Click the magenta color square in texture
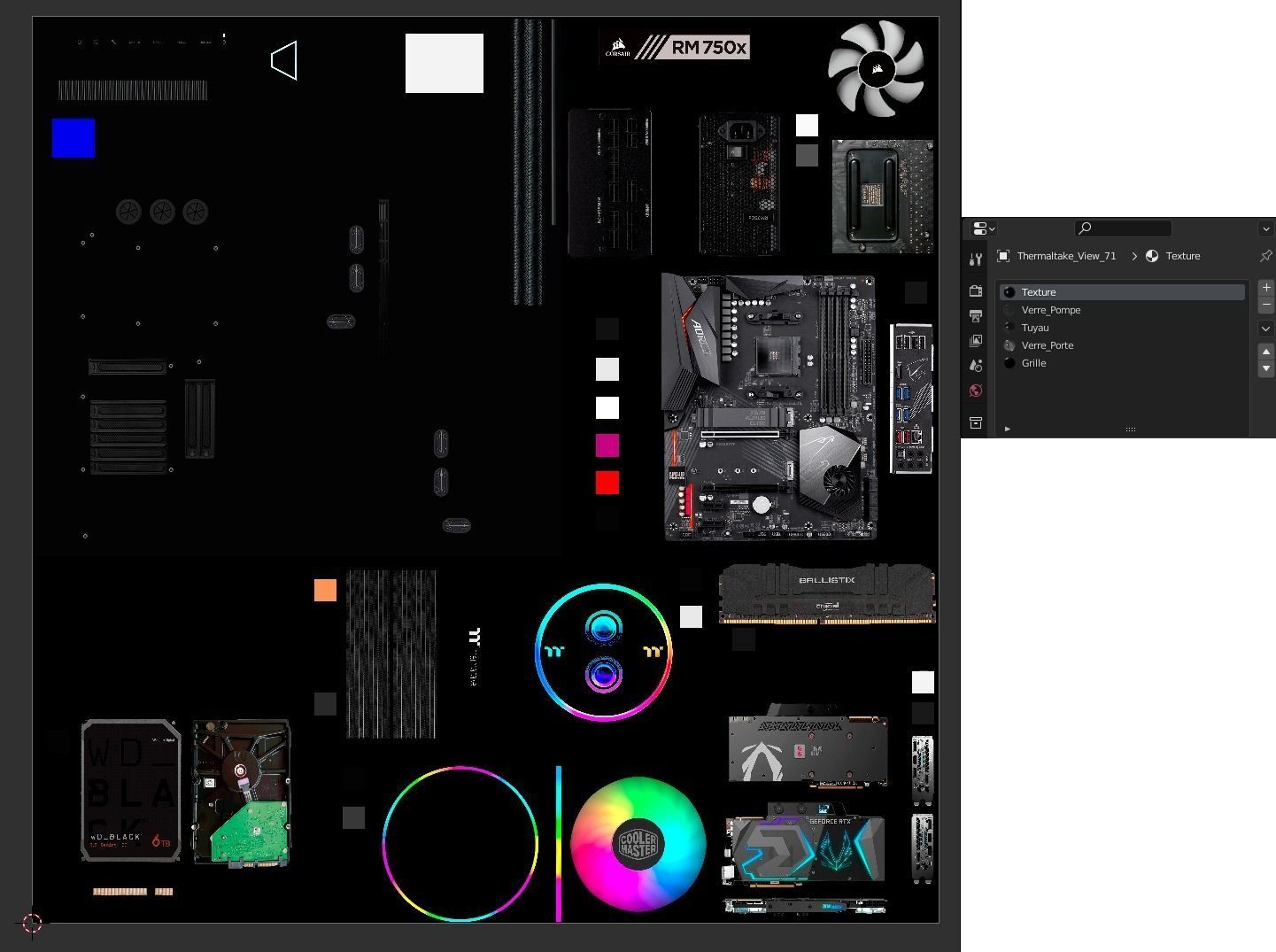This screenshot has width=1276, height=952. click(x=607, y=445)
